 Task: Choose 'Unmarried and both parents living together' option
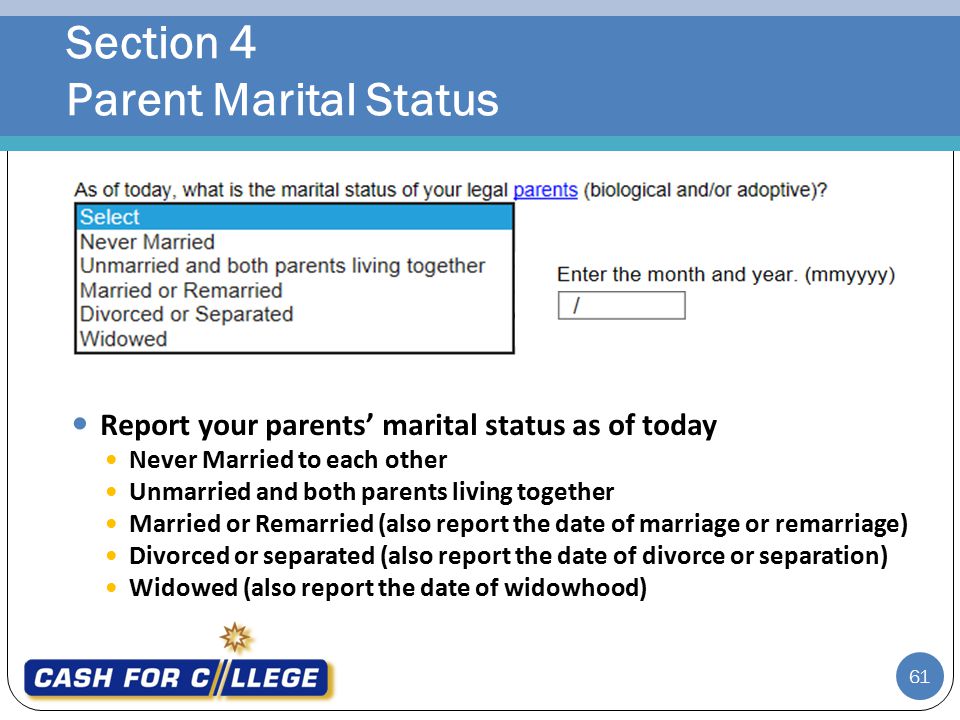[x=294, y=266]
